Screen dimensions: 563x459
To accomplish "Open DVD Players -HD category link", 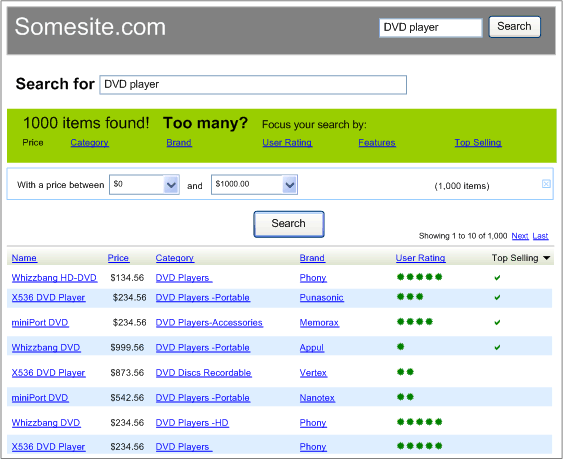I will point(192,423).
